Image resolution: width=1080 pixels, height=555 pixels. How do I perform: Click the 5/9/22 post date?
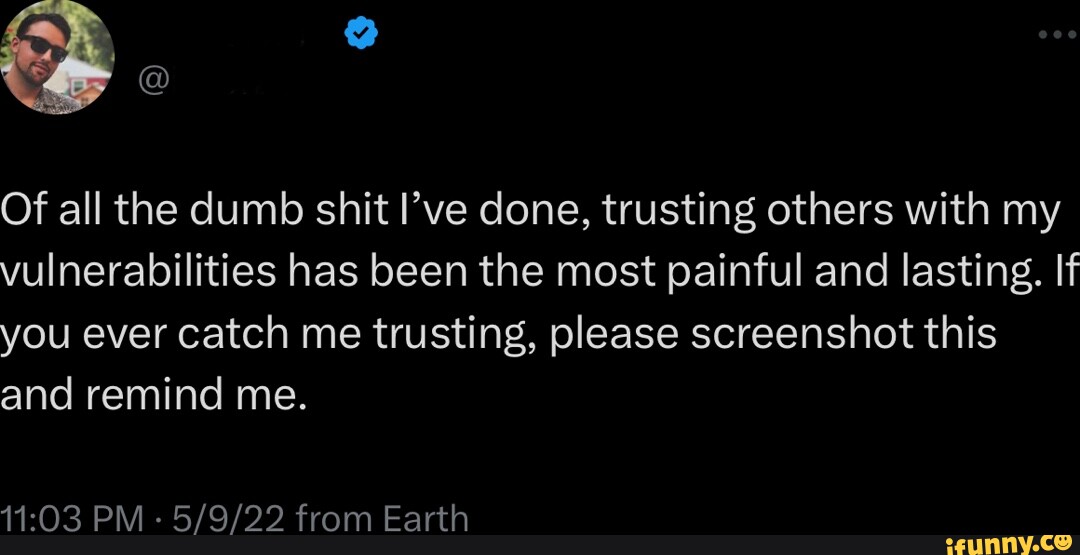[228, 519]
